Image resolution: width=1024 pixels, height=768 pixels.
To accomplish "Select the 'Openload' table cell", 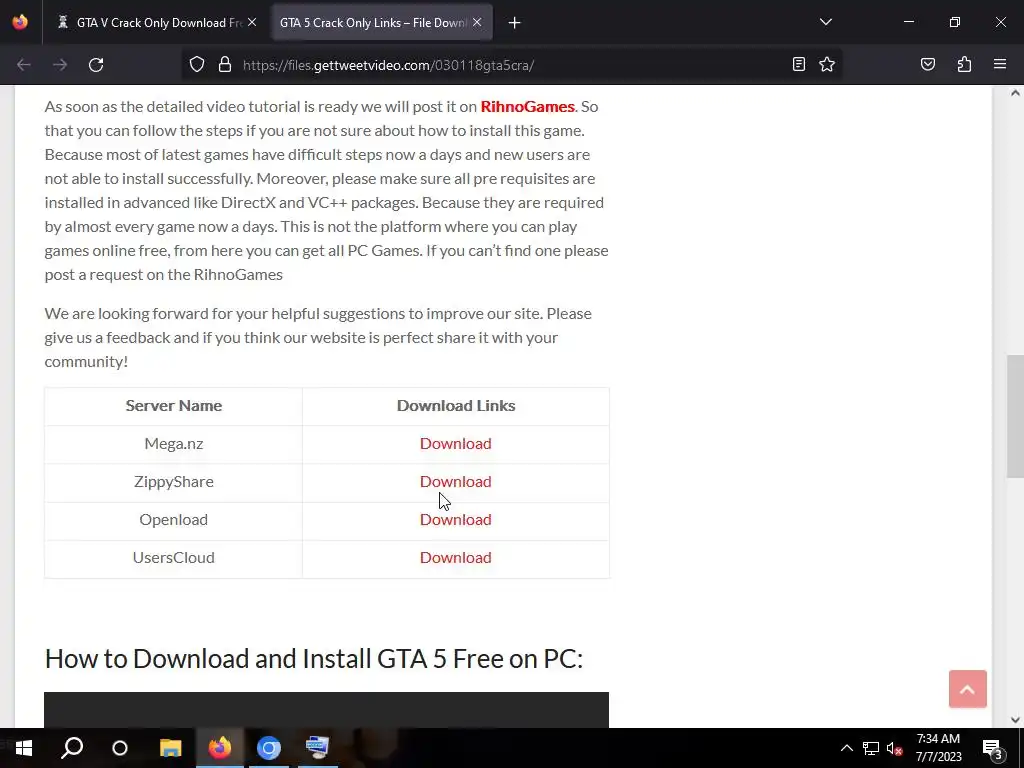I will coord(174,519).
